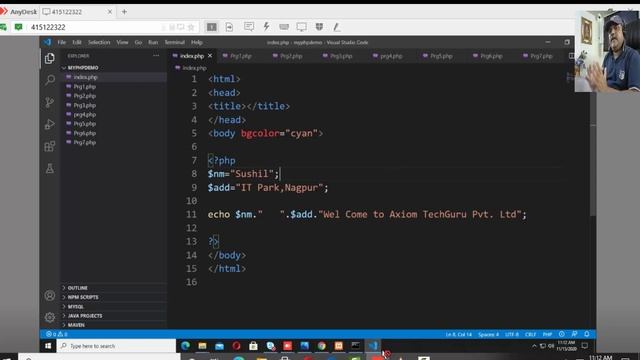The width and height of the screenshot is (640, 360).
Task: Click the AnyDesk dark monitor toolbar icon
Action: pyautogui.click(x=211, y=27)
